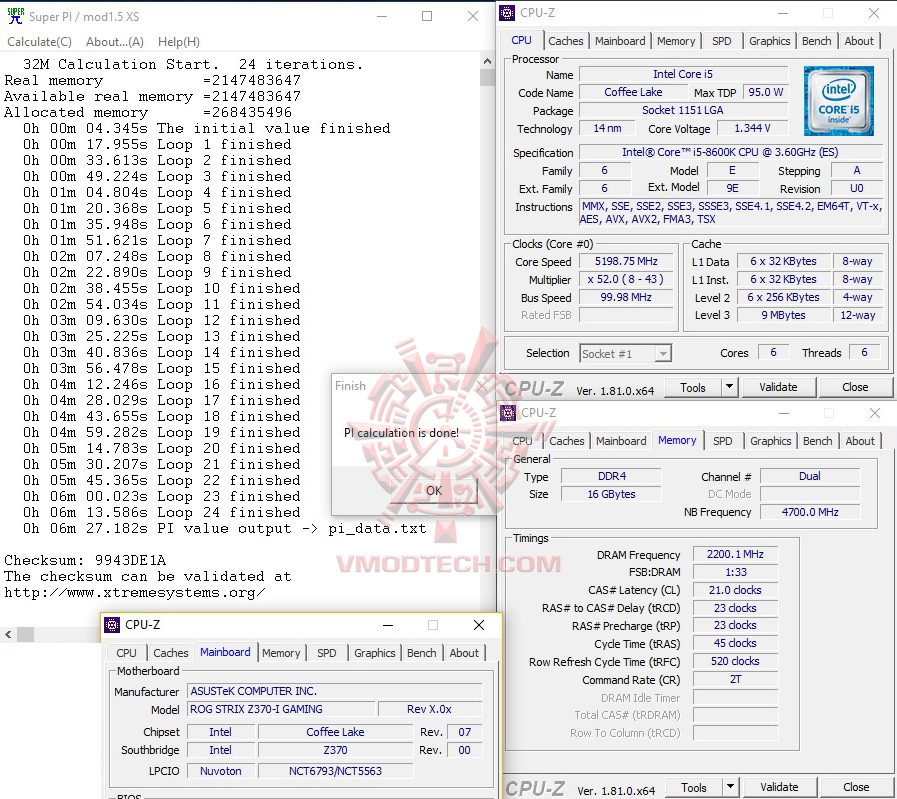897x799 pixels.
Task: Open Caches tab in the Memory CPU-Z window
Action: [x=566, y=441]
